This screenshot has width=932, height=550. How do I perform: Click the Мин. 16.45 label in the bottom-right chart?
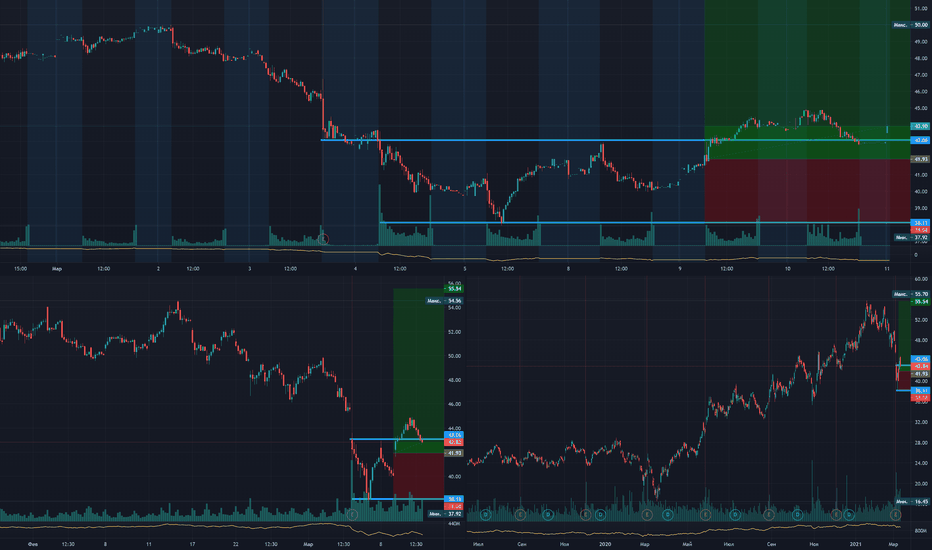point(912,502)
